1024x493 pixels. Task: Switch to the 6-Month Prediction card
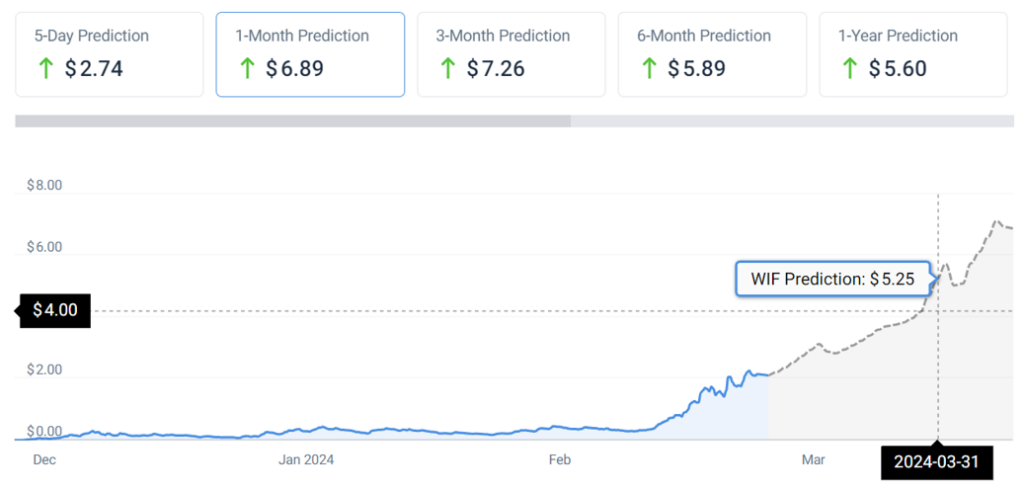712,54
